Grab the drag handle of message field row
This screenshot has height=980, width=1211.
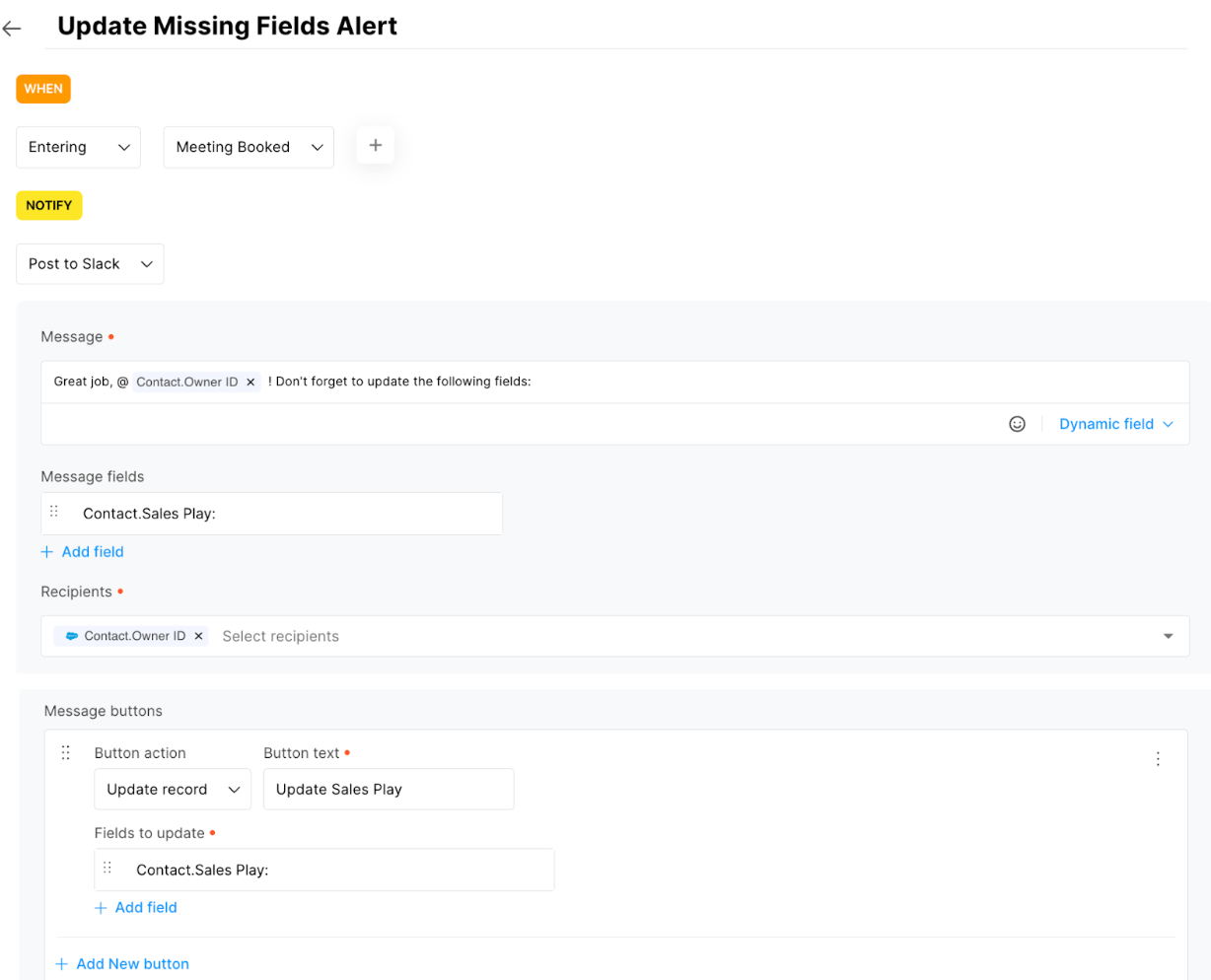click(54, 513)
